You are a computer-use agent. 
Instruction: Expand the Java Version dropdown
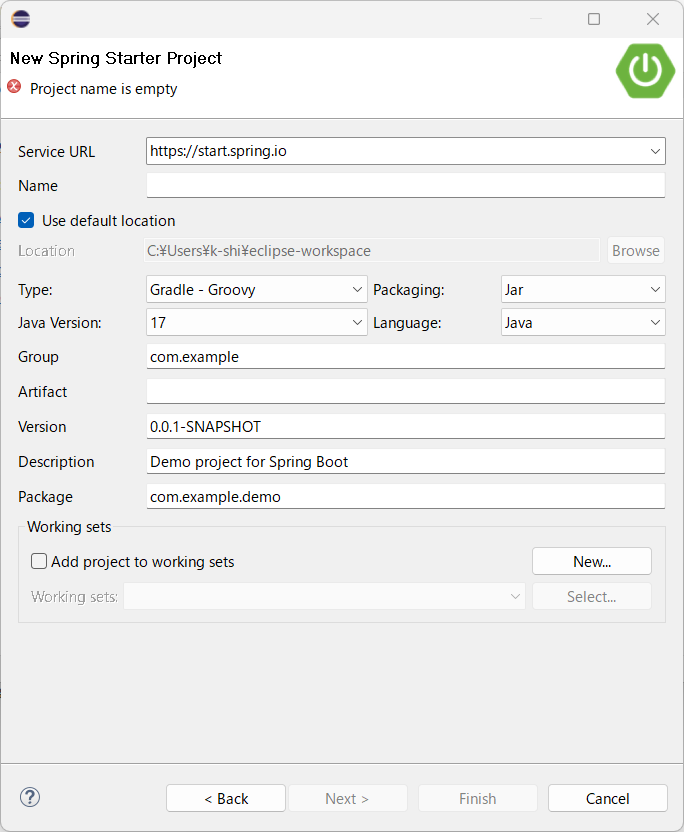(357, 323)
